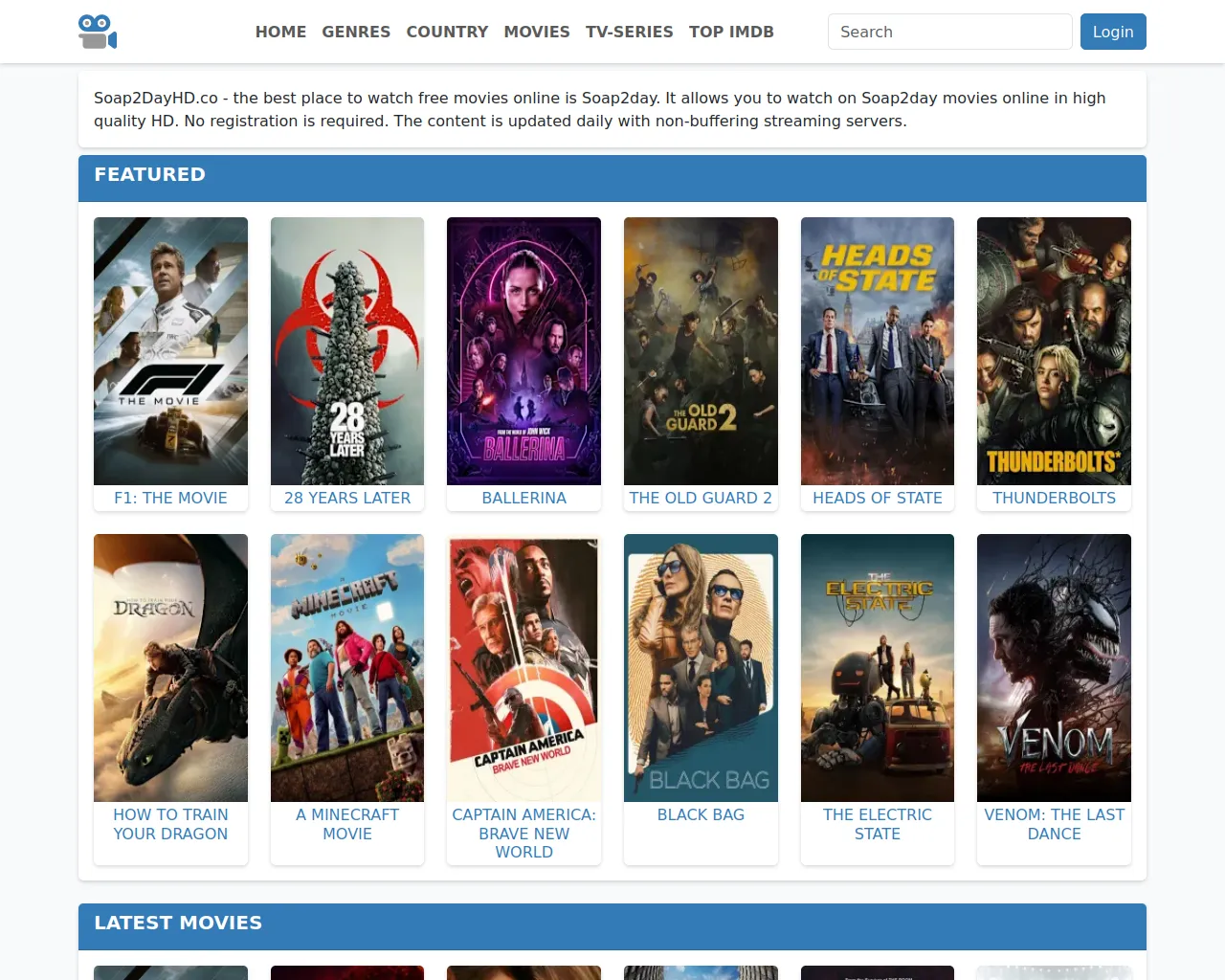Image resolution: width=1225 pixels, height=980 pixels.
Task: Go to the MOVIES section
Action: (537, 32)
